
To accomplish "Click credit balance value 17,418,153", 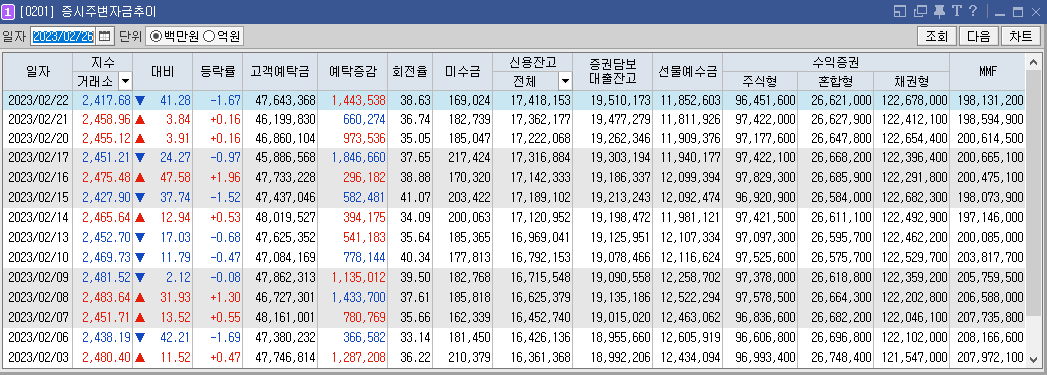I will 540,100.
